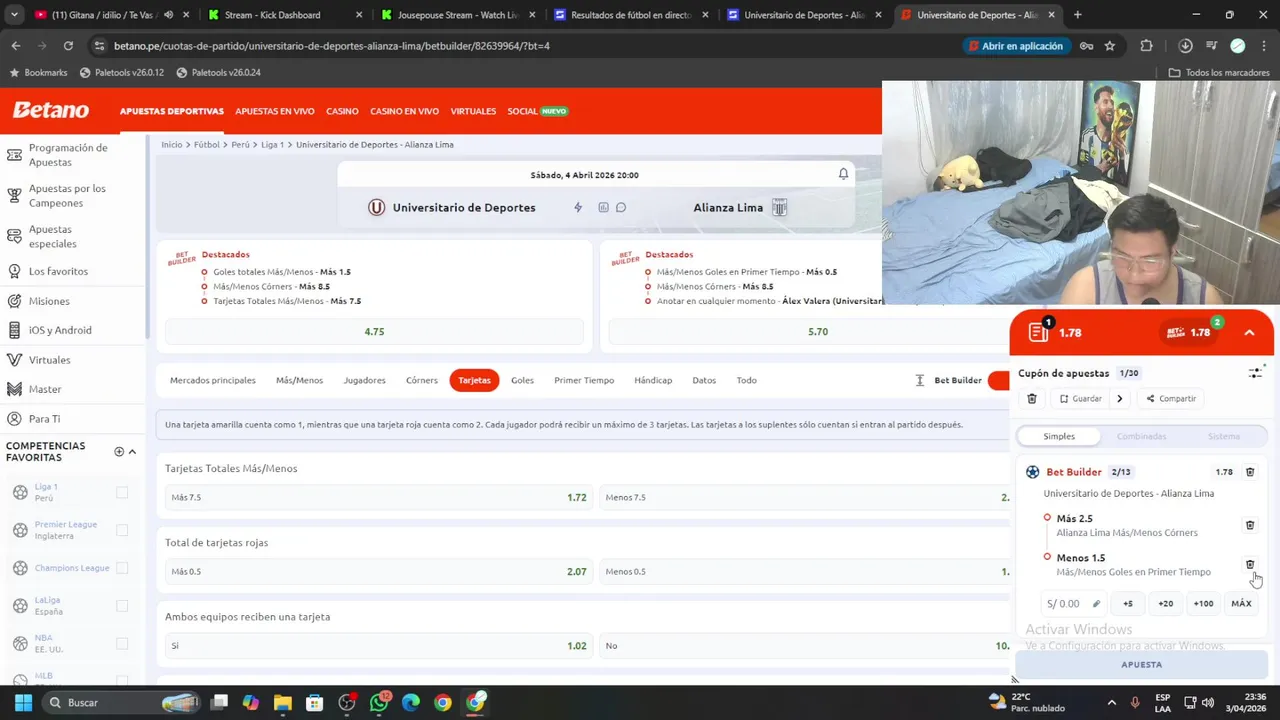This screenshot has height=720, width=1280.
Task: Open the Datos tab
Action: (x=704, y=380)
